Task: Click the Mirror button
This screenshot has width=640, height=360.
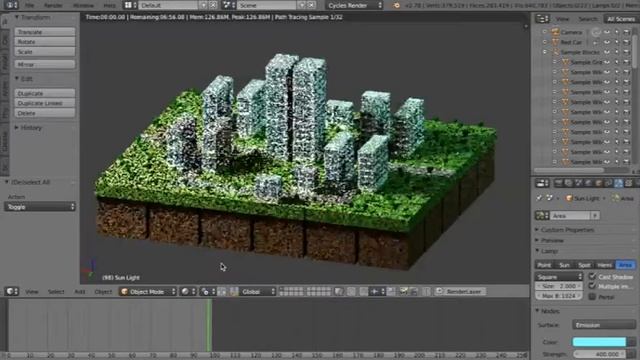Action: coord(45,64)
